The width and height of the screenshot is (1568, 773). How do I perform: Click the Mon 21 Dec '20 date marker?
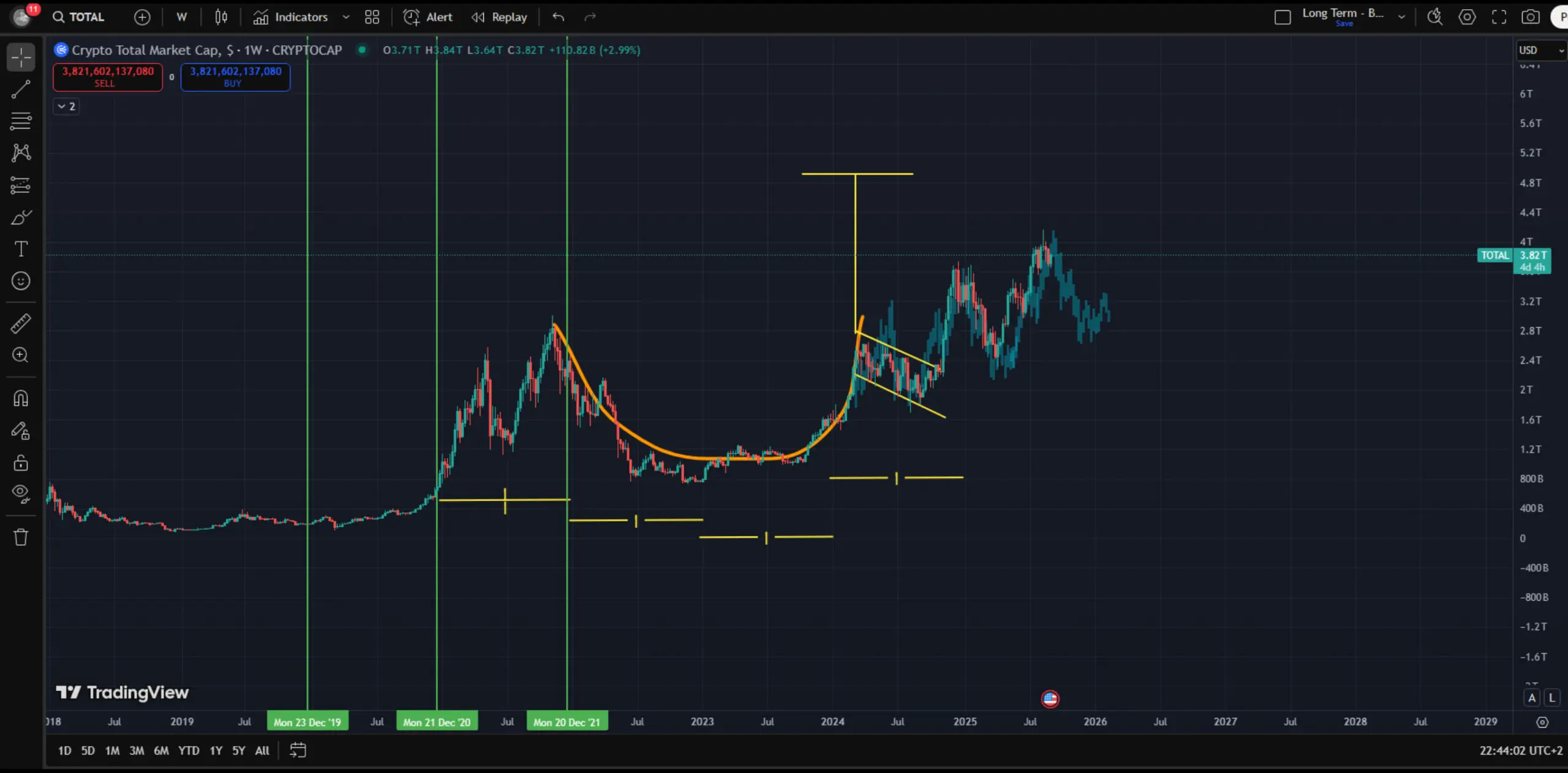[x=437, y=722]
